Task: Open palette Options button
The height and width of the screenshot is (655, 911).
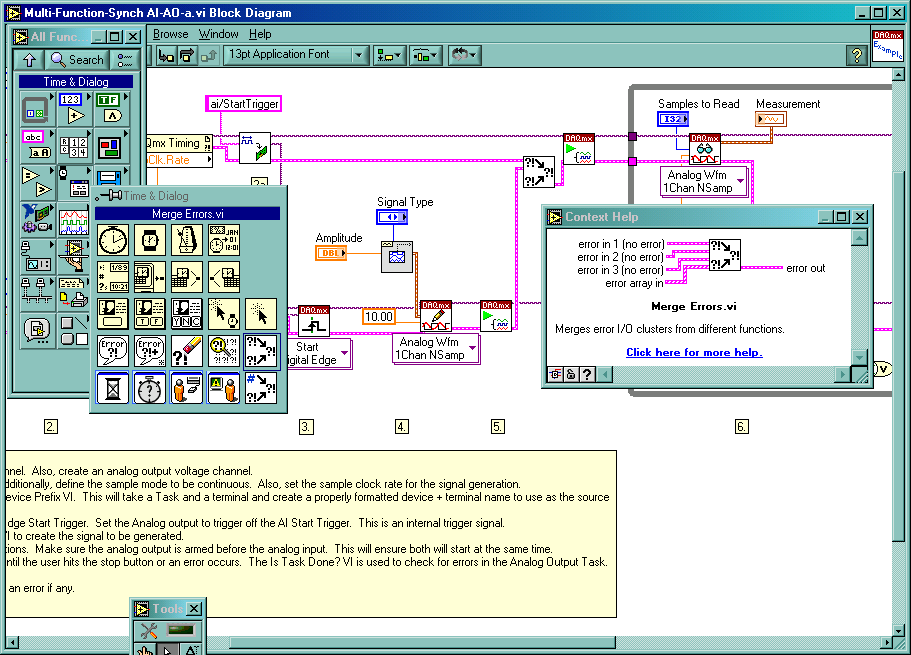Action: click(125, 59)
